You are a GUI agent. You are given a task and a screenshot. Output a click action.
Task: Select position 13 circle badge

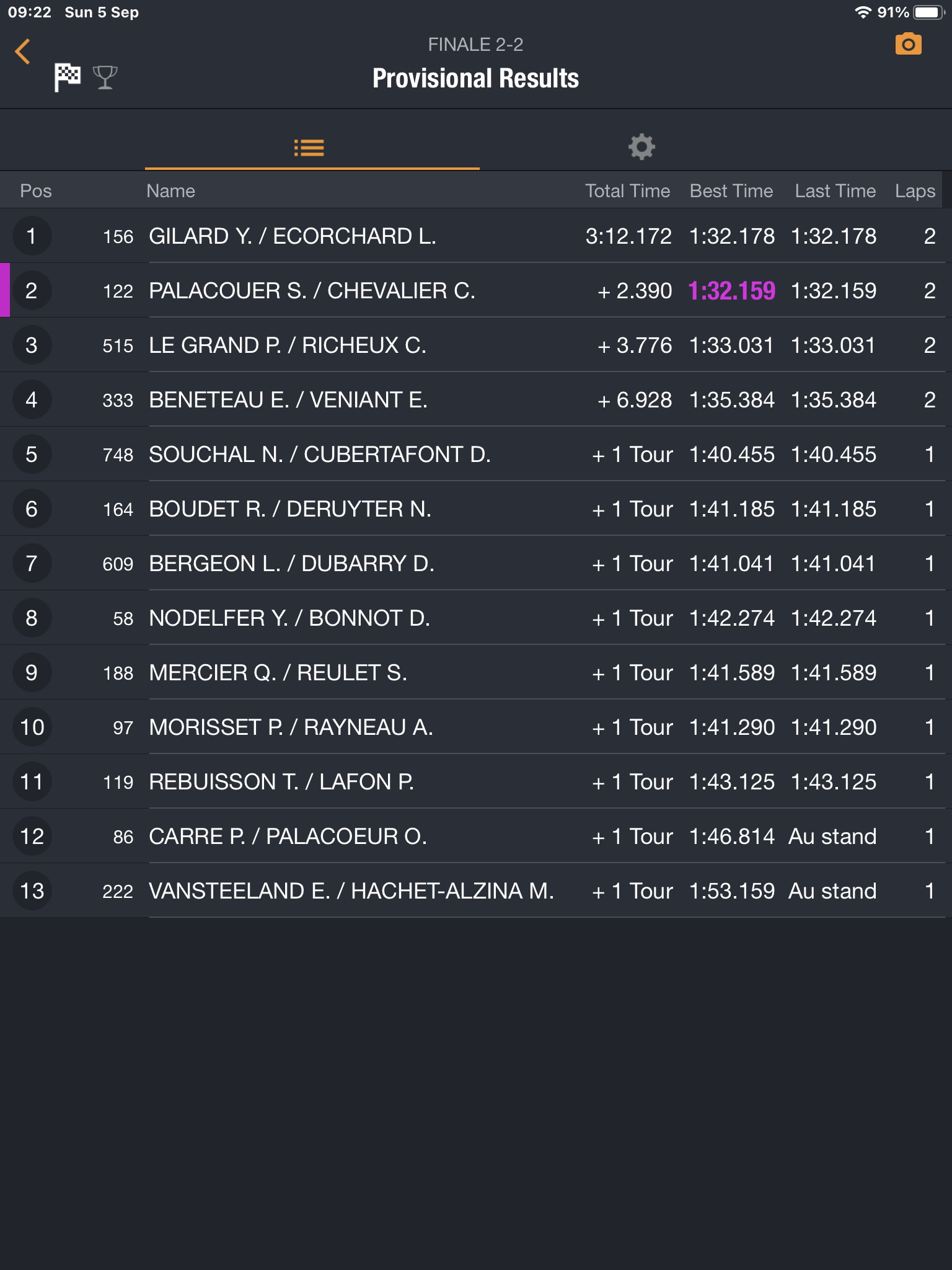(32, 890)
